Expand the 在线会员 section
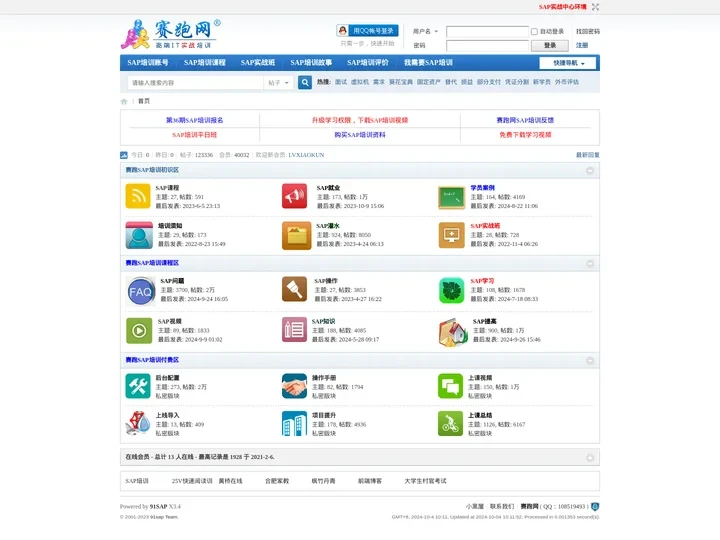720x540 pixels. pyautogui.click(x=590, y=457)
